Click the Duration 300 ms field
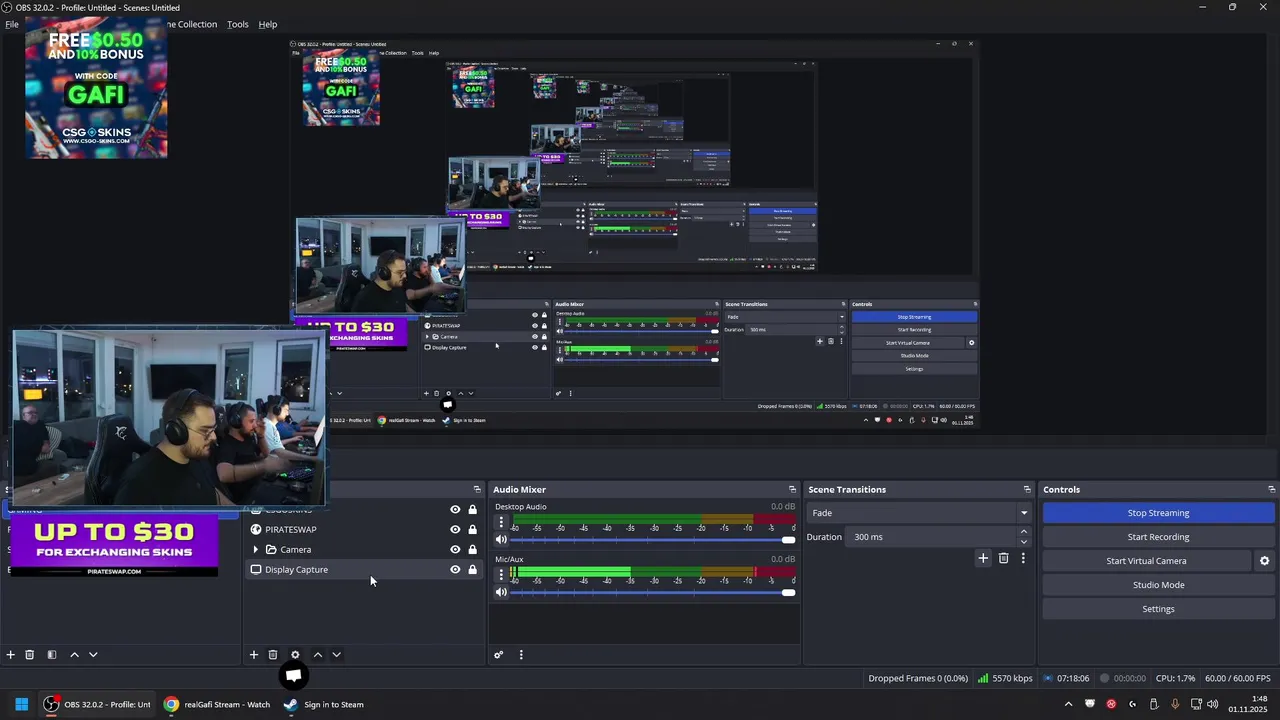This screenshot has height=720, width=1280. tap(932, 537)
